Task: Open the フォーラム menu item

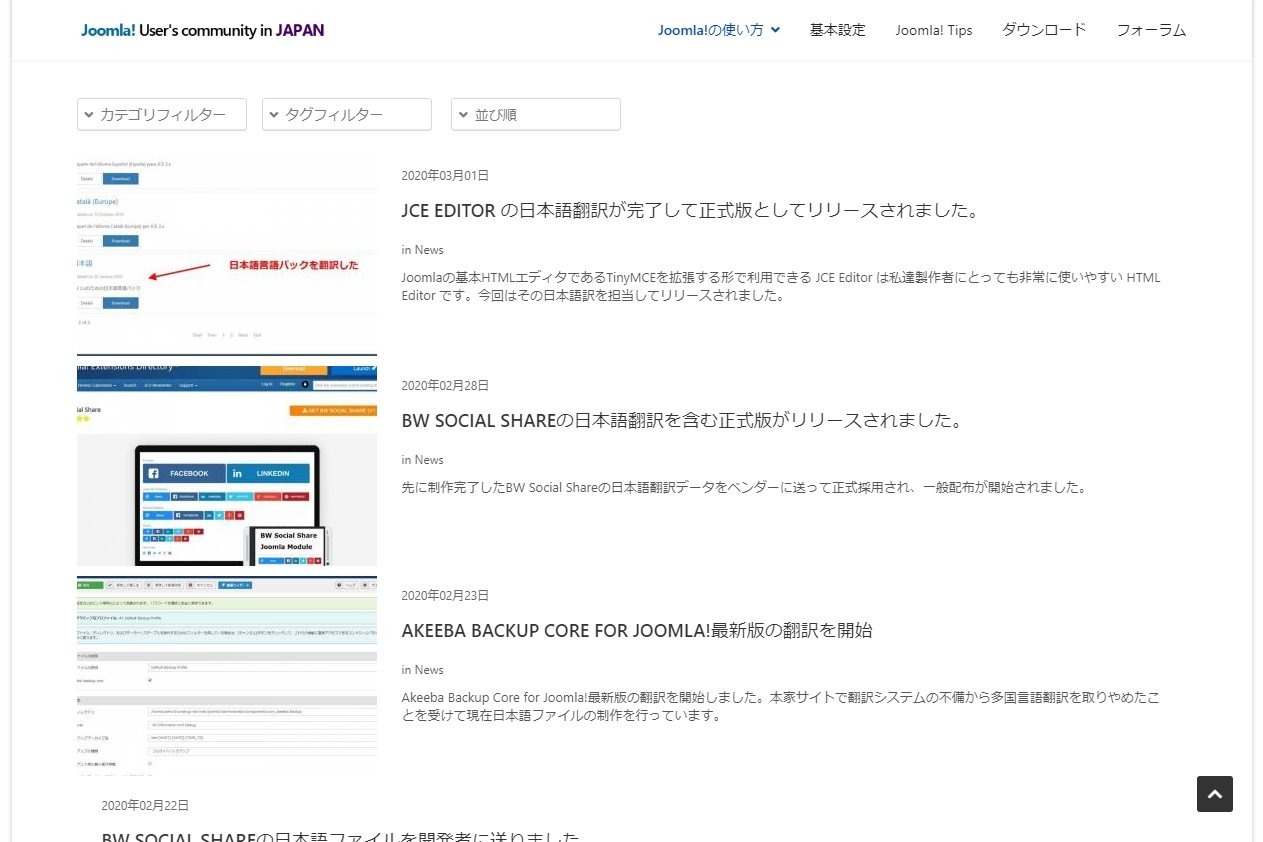Action: (1150, 30)
